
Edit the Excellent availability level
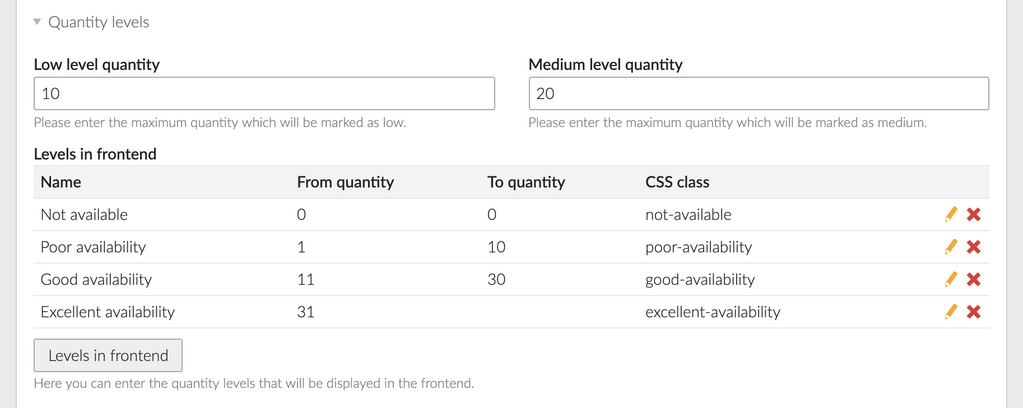951,312
